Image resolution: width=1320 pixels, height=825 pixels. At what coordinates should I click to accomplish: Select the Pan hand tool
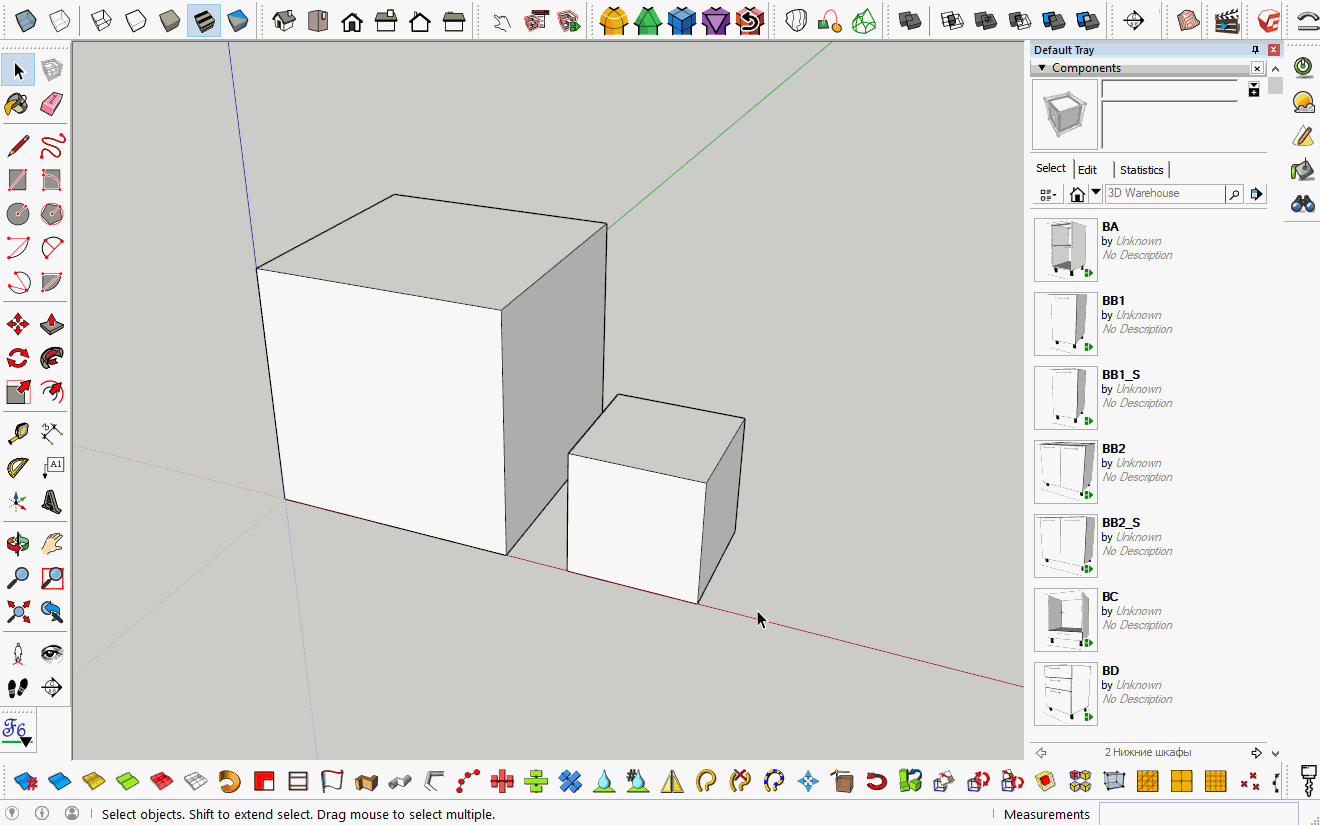point(49,543)
